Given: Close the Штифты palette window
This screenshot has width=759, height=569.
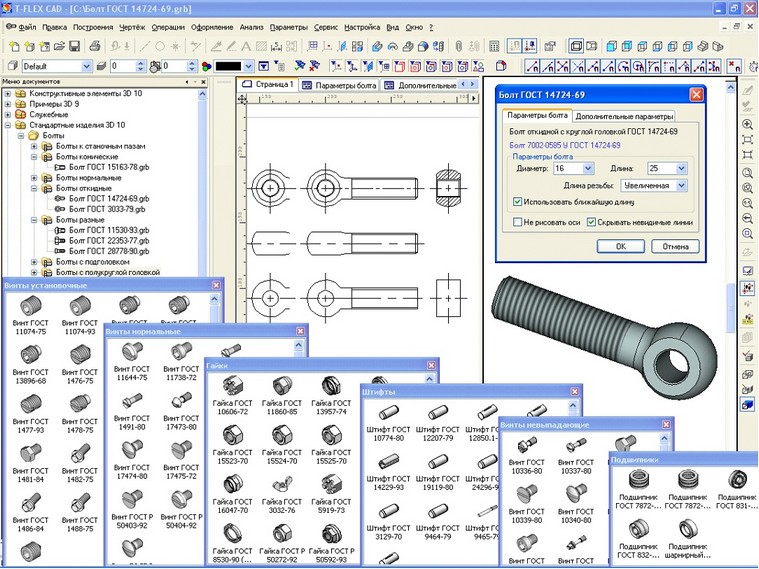Looking at the screenshot, I should click(575, 392).
